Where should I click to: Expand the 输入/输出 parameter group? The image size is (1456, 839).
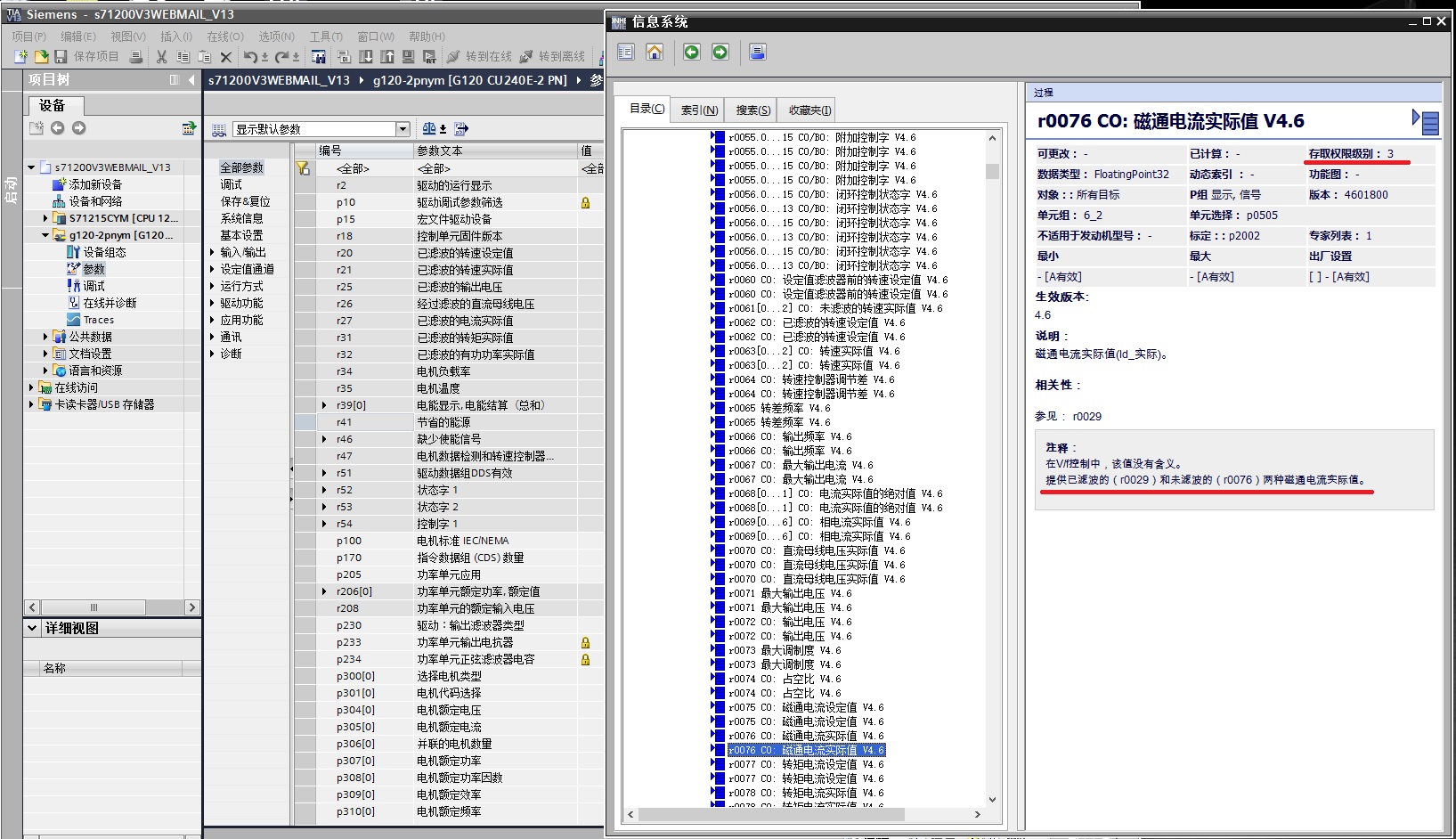tap(212, 252)
